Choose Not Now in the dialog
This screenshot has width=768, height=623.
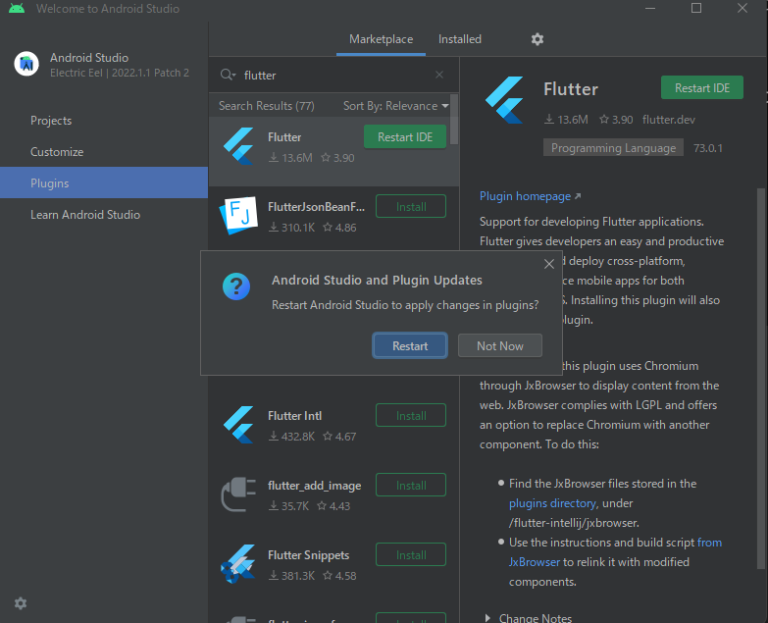[x=499, y=346]
